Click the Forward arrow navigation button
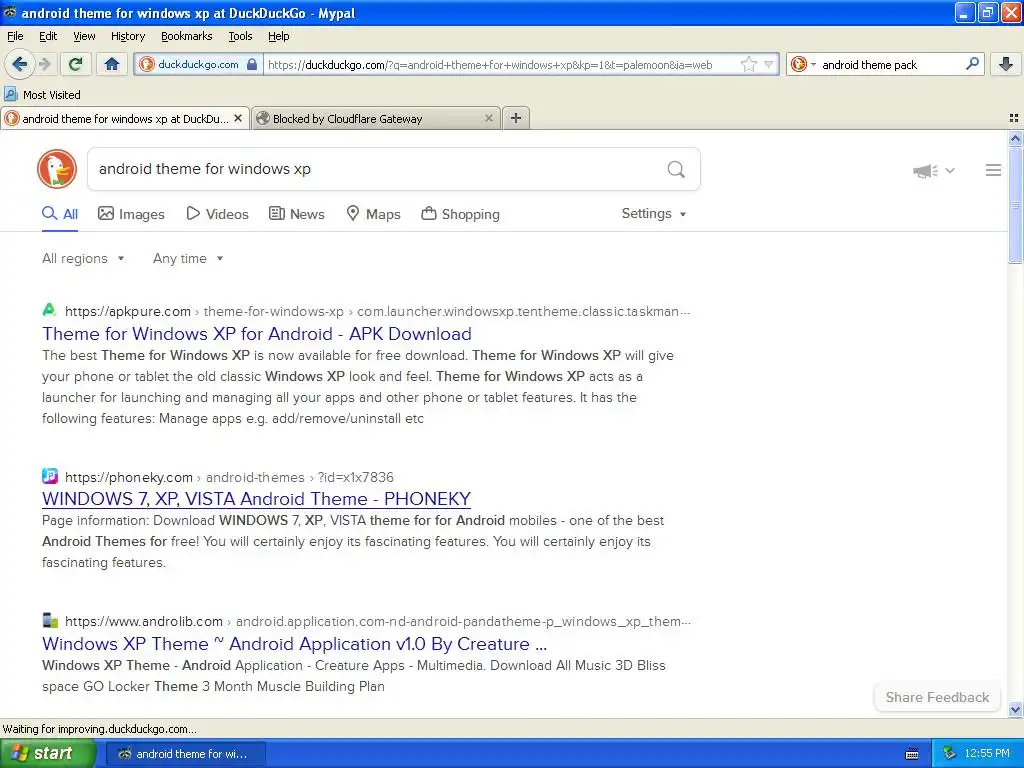1024x768 pixels. [44, 64]
